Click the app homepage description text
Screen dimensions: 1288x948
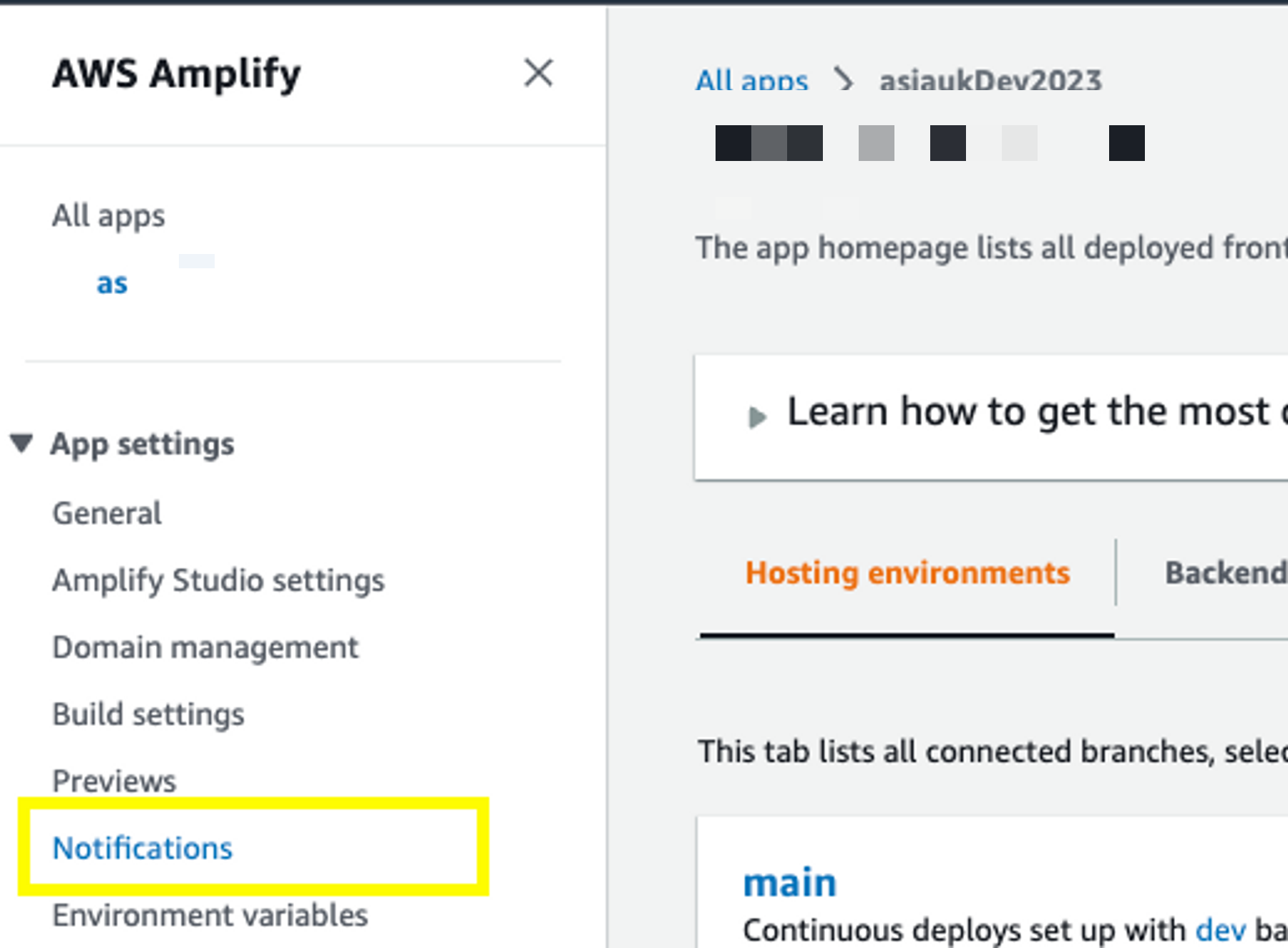pos(992,248)
